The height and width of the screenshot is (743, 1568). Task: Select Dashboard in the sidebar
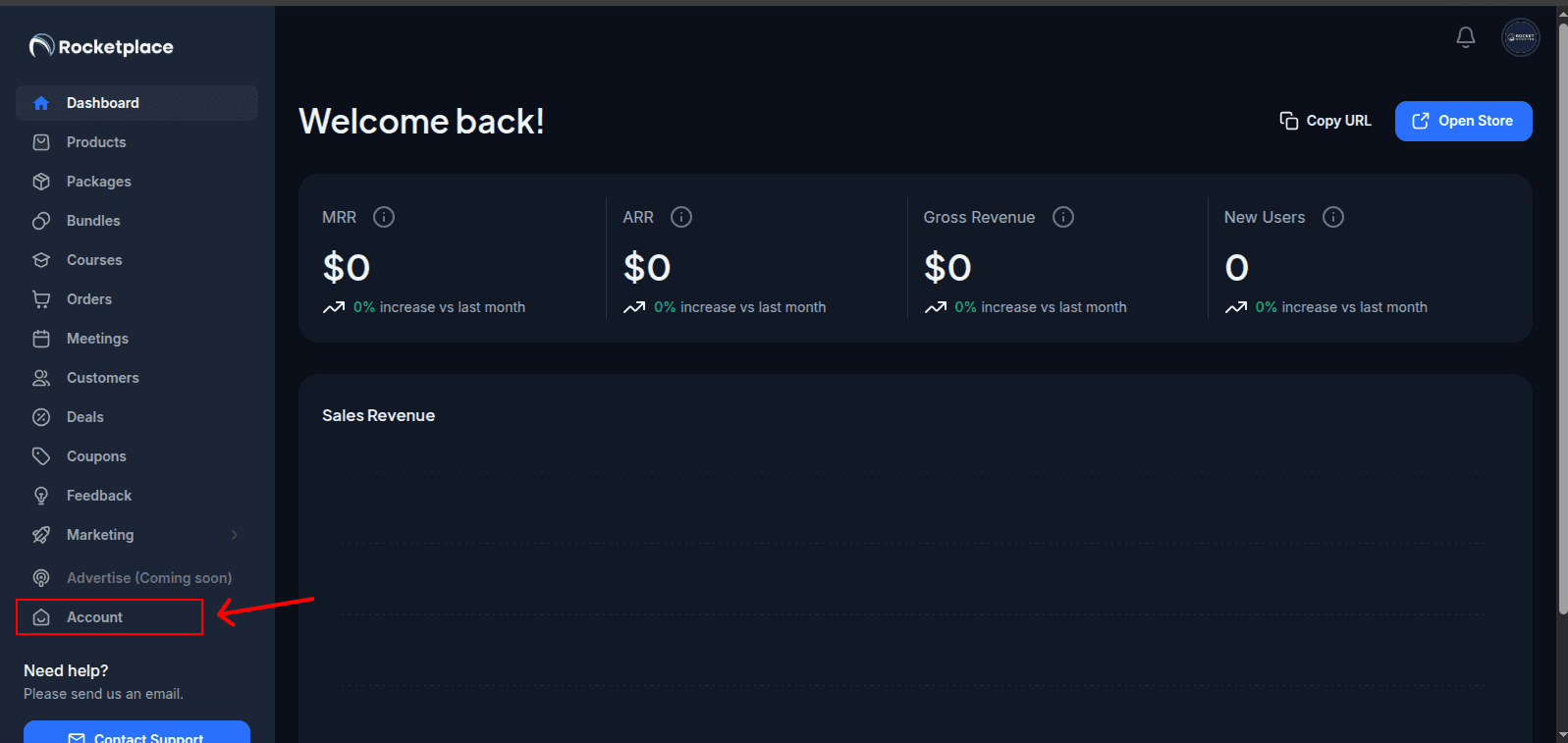point(103,102)
